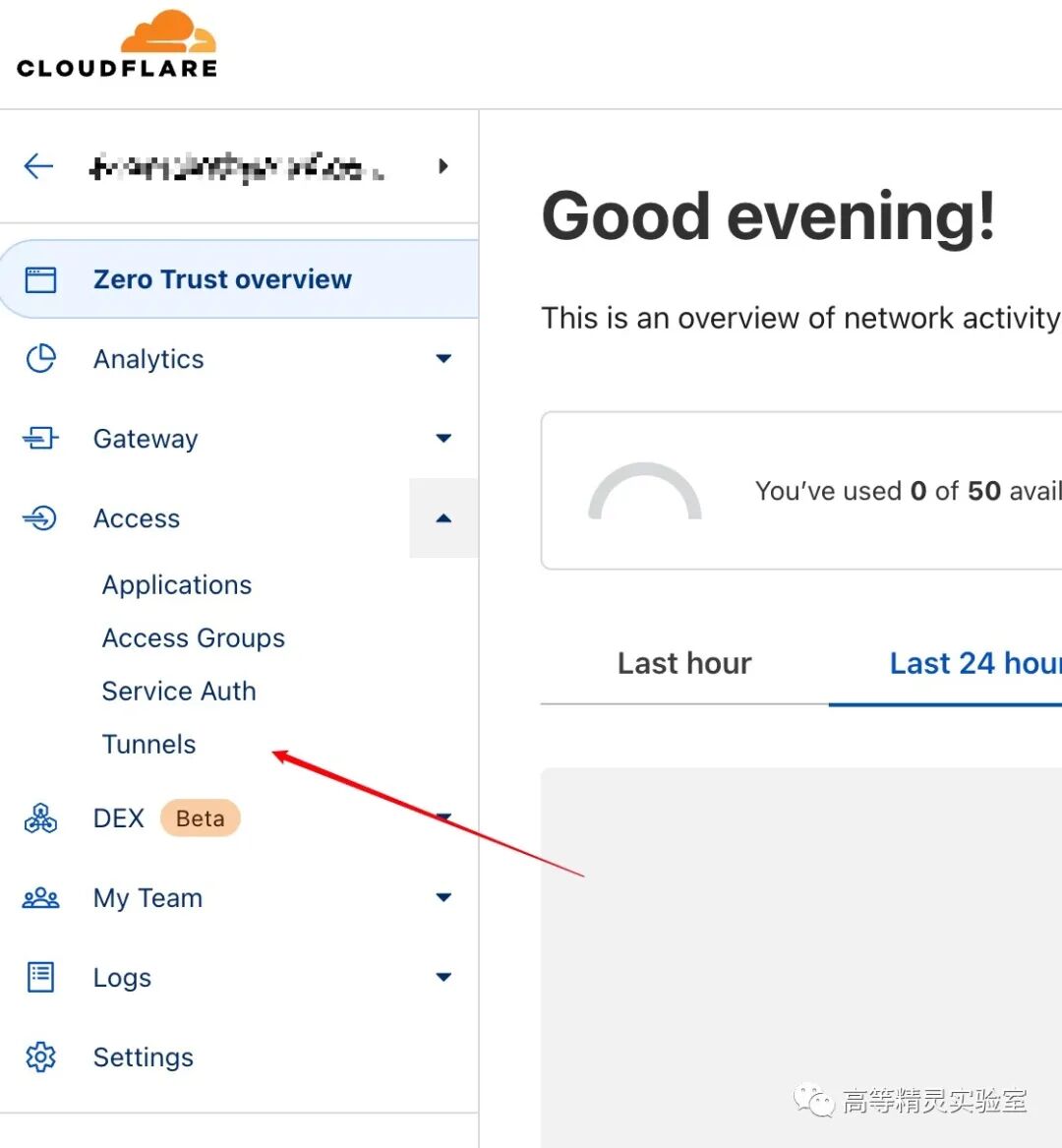The image size is (1062, 1148).
Task: Collapse the Access section arrow
Action: pos(443,517)
